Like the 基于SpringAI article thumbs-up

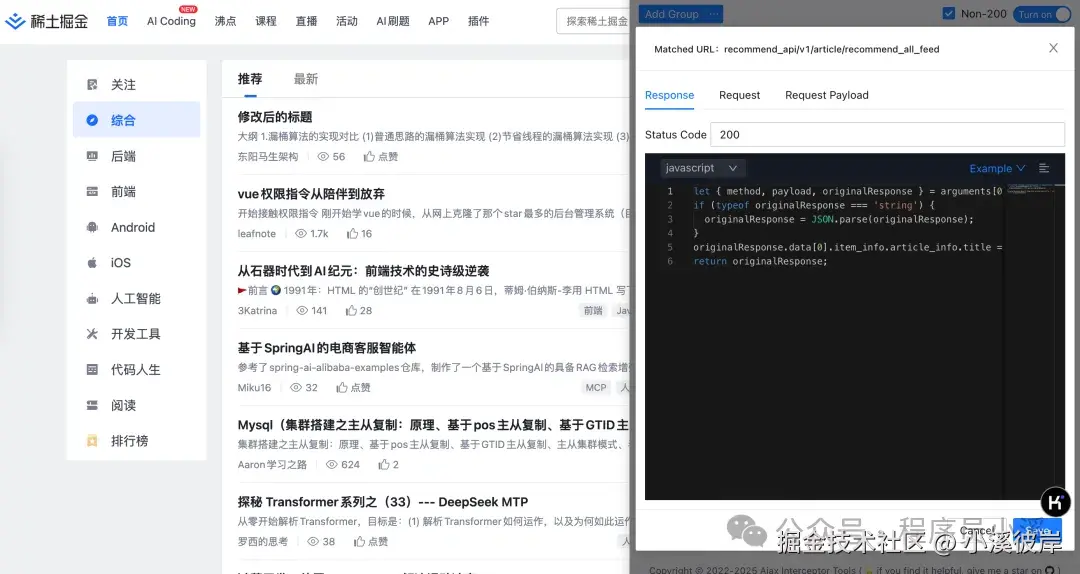click(342, 387)
